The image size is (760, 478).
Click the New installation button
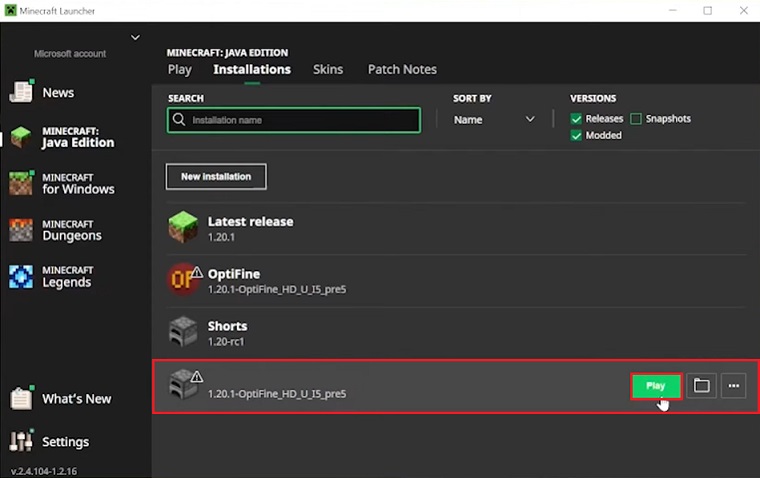(216, 177)
